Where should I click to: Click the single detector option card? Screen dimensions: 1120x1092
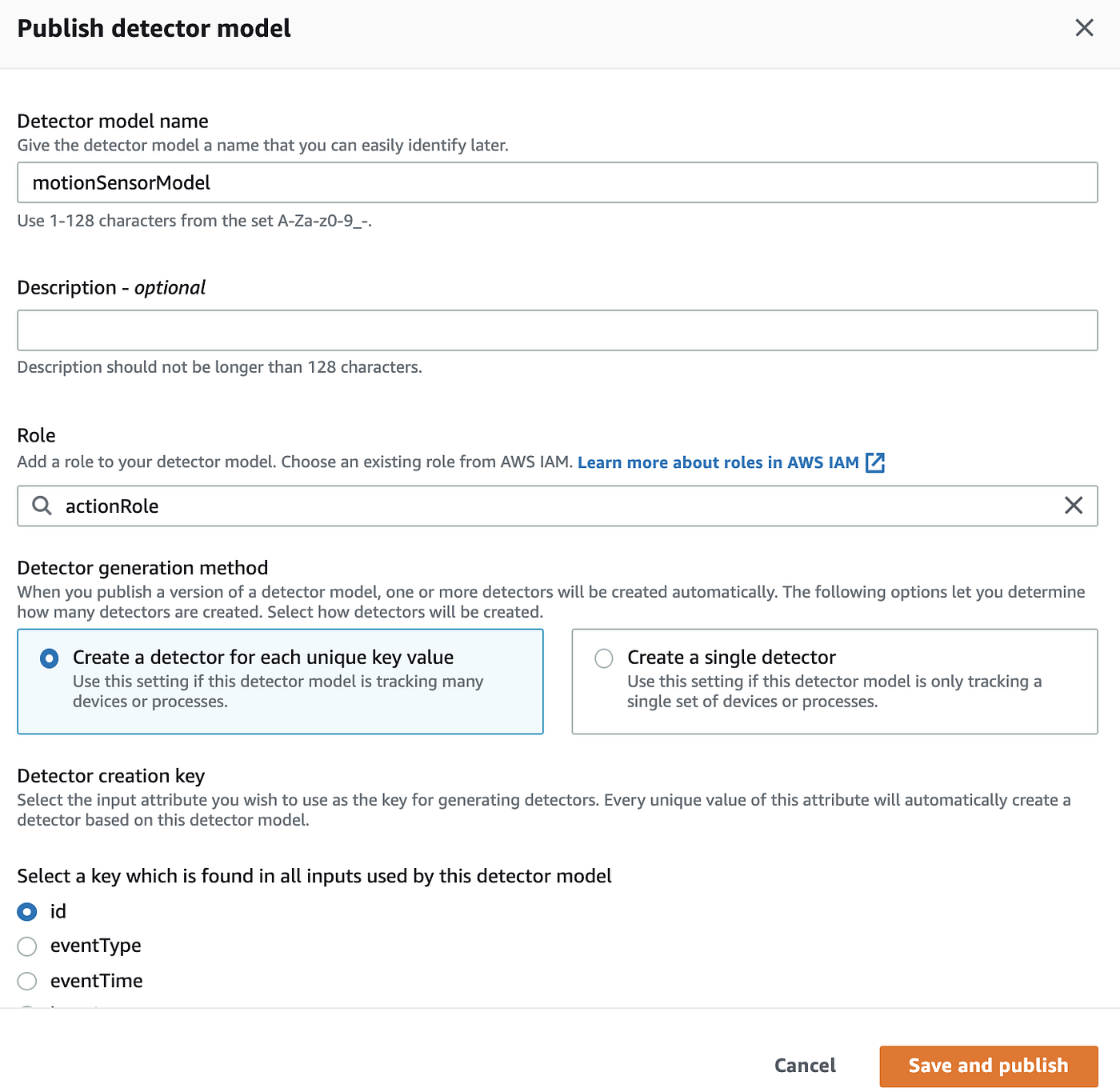(834, 681)
